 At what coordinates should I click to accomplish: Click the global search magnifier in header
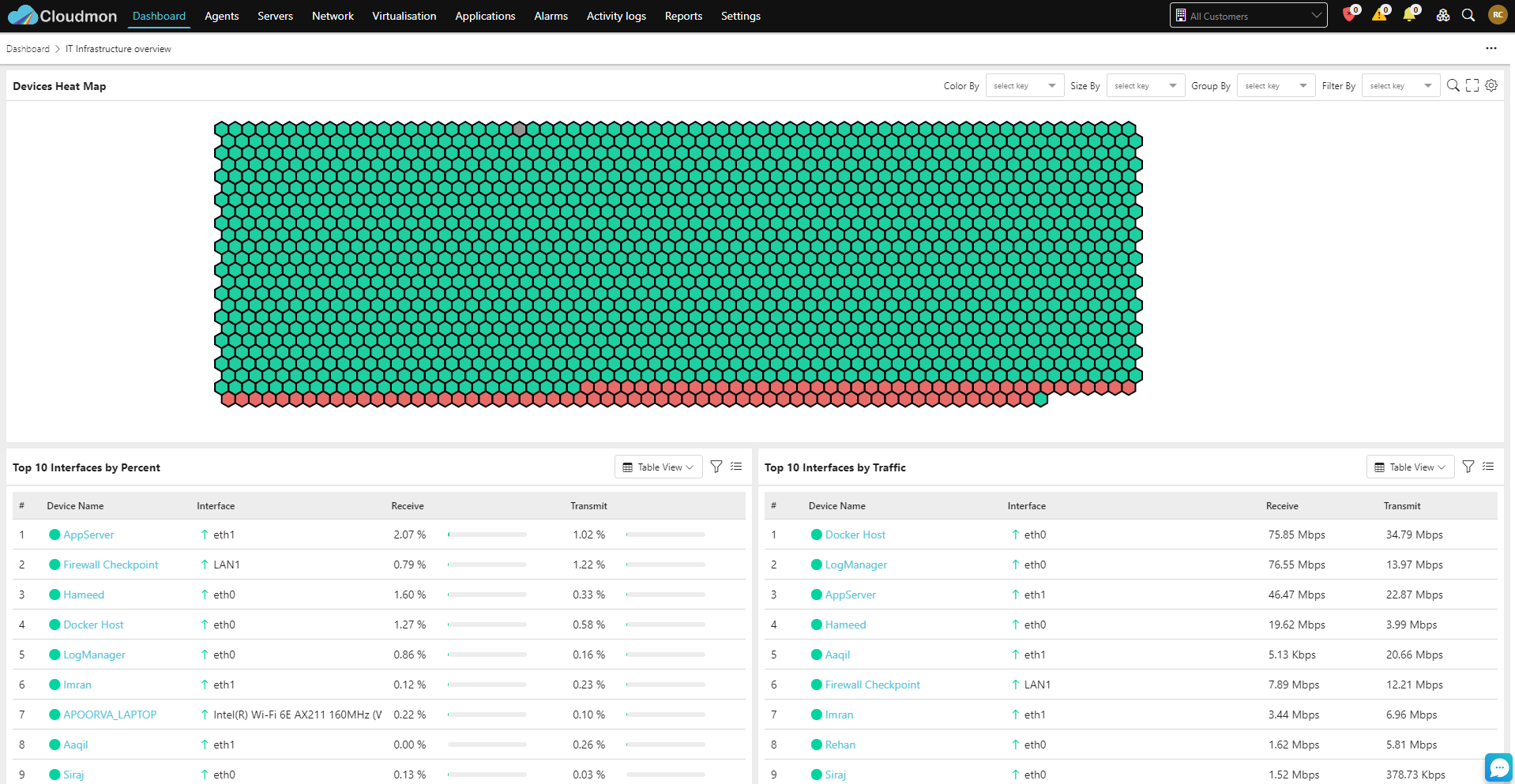[x=1468, y=15]
